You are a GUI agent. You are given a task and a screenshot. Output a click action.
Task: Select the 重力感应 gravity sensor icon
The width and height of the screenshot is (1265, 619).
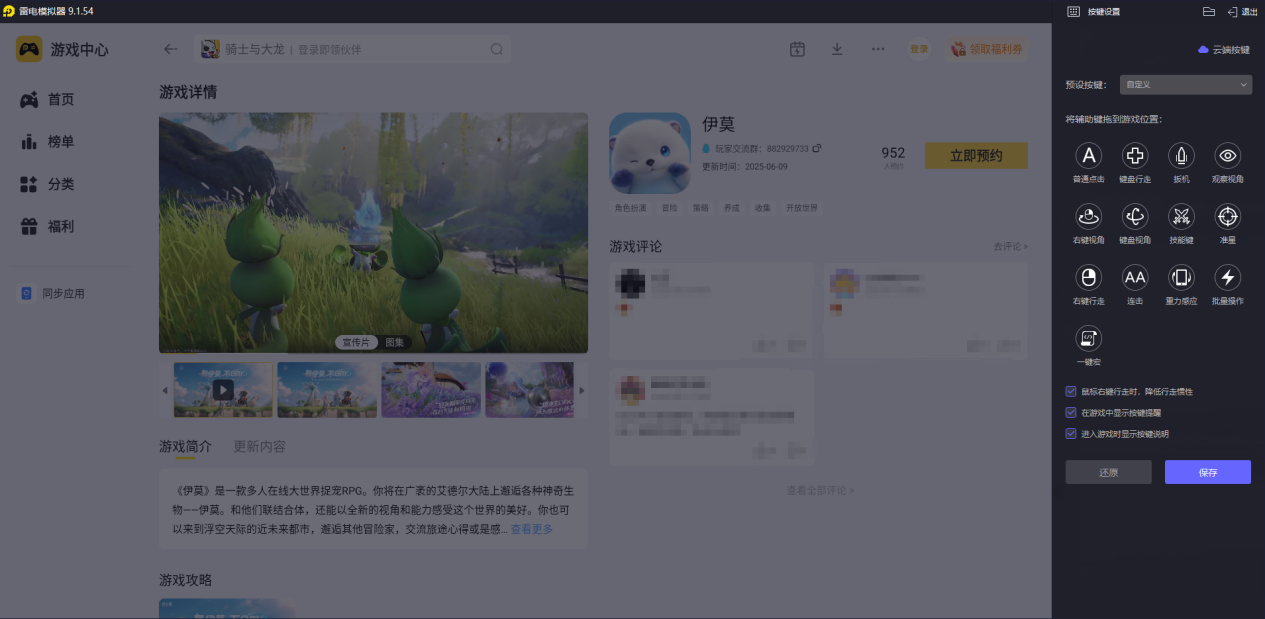pos(1181,278)
